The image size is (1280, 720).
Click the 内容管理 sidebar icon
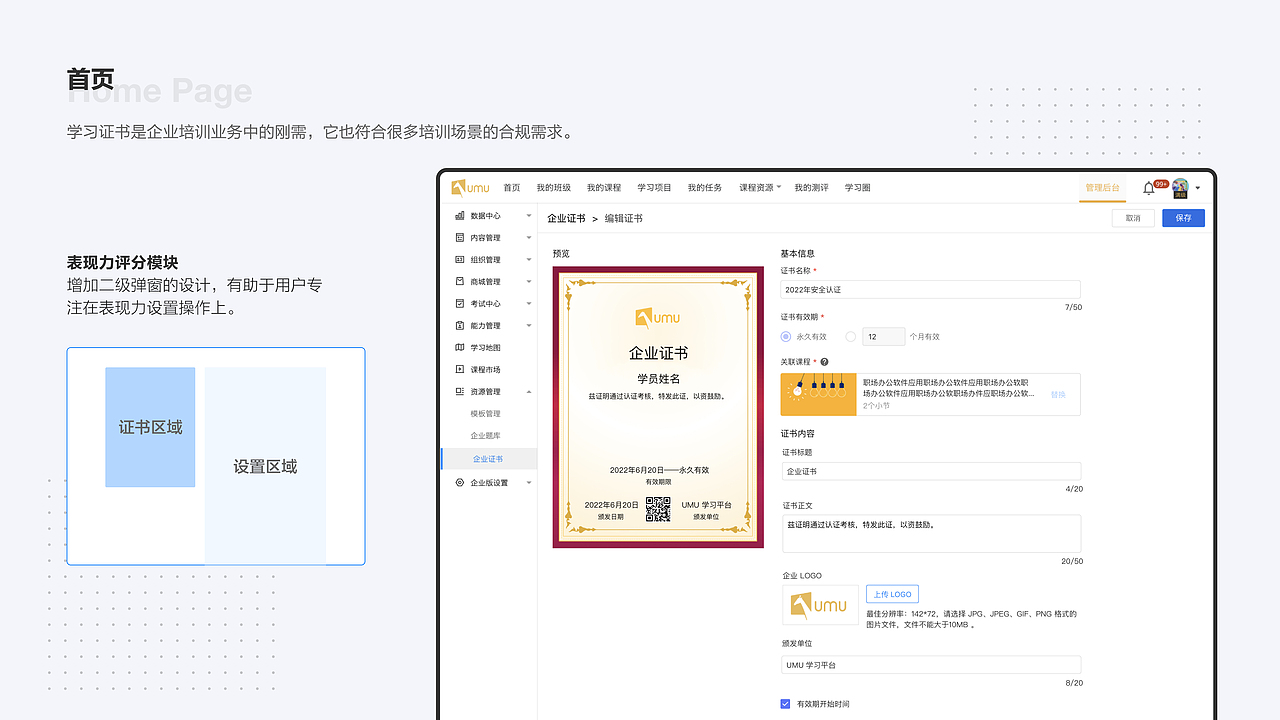pos(458,237)
